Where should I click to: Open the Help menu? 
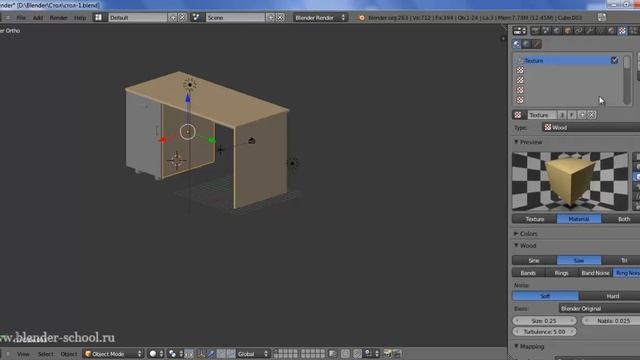point(80,18)
